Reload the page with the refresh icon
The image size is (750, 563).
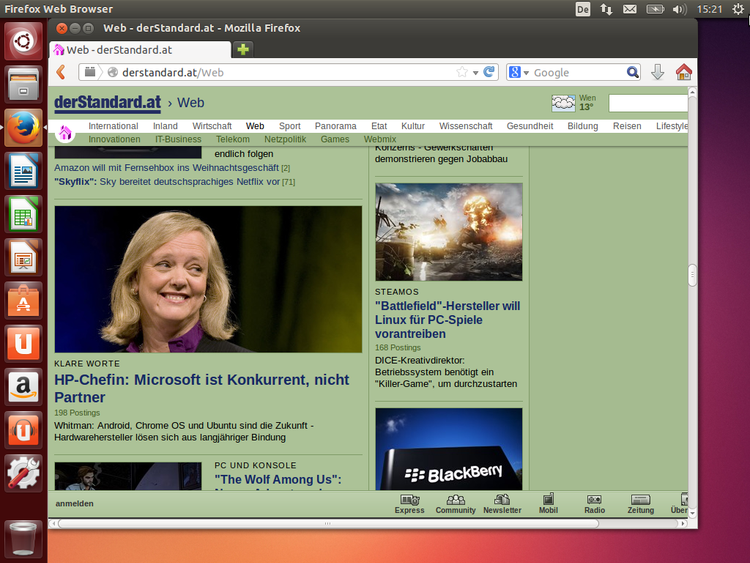pyautogui.click(x=489, y=72)
